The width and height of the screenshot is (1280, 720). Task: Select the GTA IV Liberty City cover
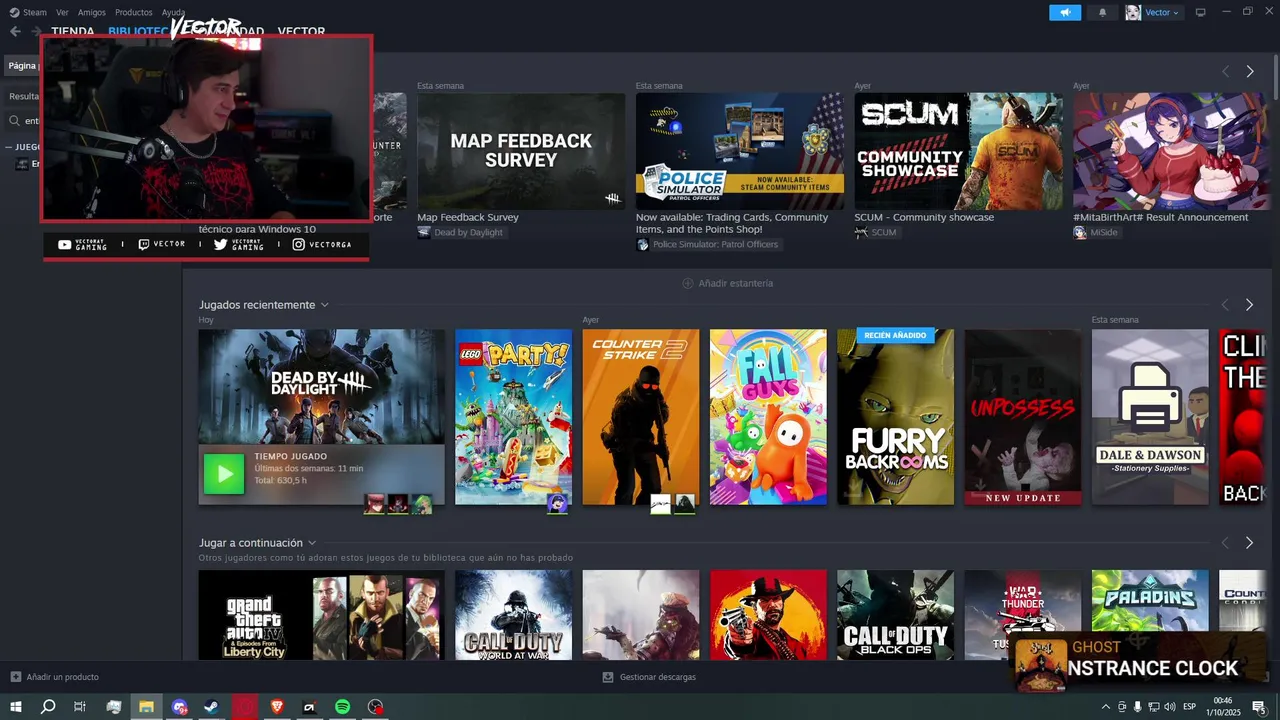(321, 615)
